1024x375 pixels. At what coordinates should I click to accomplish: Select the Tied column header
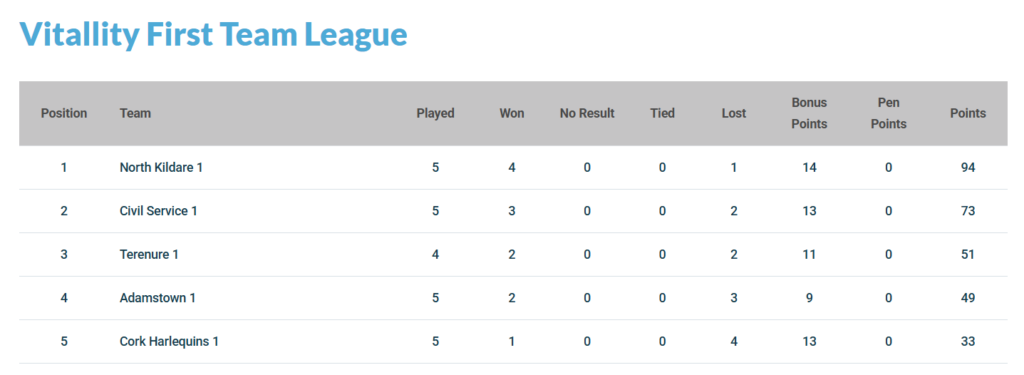[662, 113]
